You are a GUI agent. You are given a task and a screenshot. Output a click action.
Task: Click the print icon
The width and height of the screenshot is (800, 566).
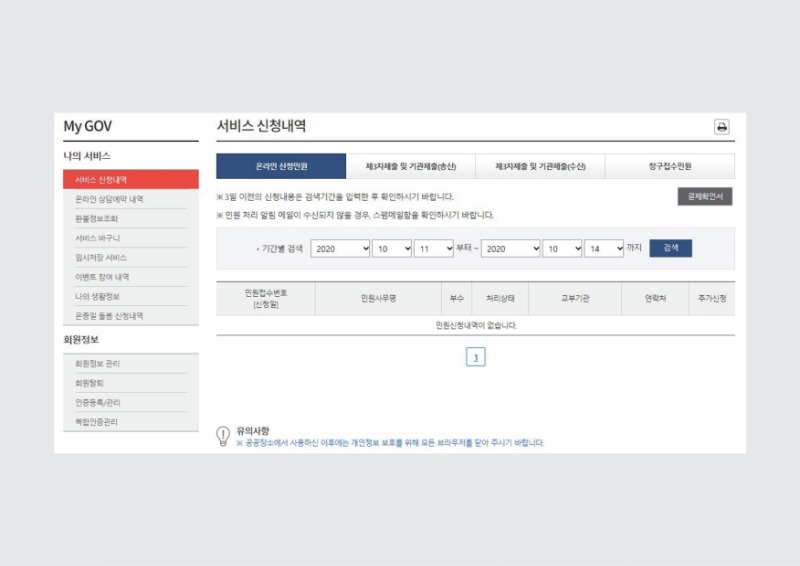[x=721, y=127]
